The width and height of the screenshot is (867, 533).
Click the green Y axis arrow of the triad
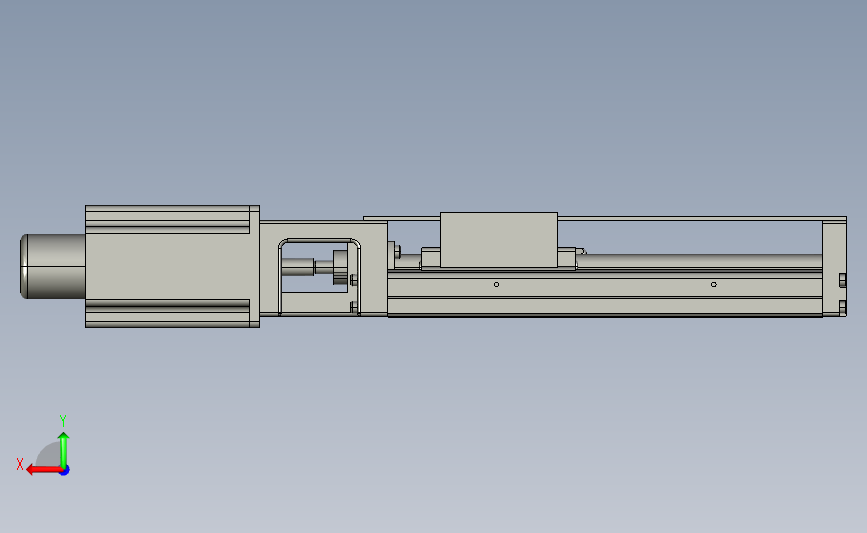coord(64,449)
